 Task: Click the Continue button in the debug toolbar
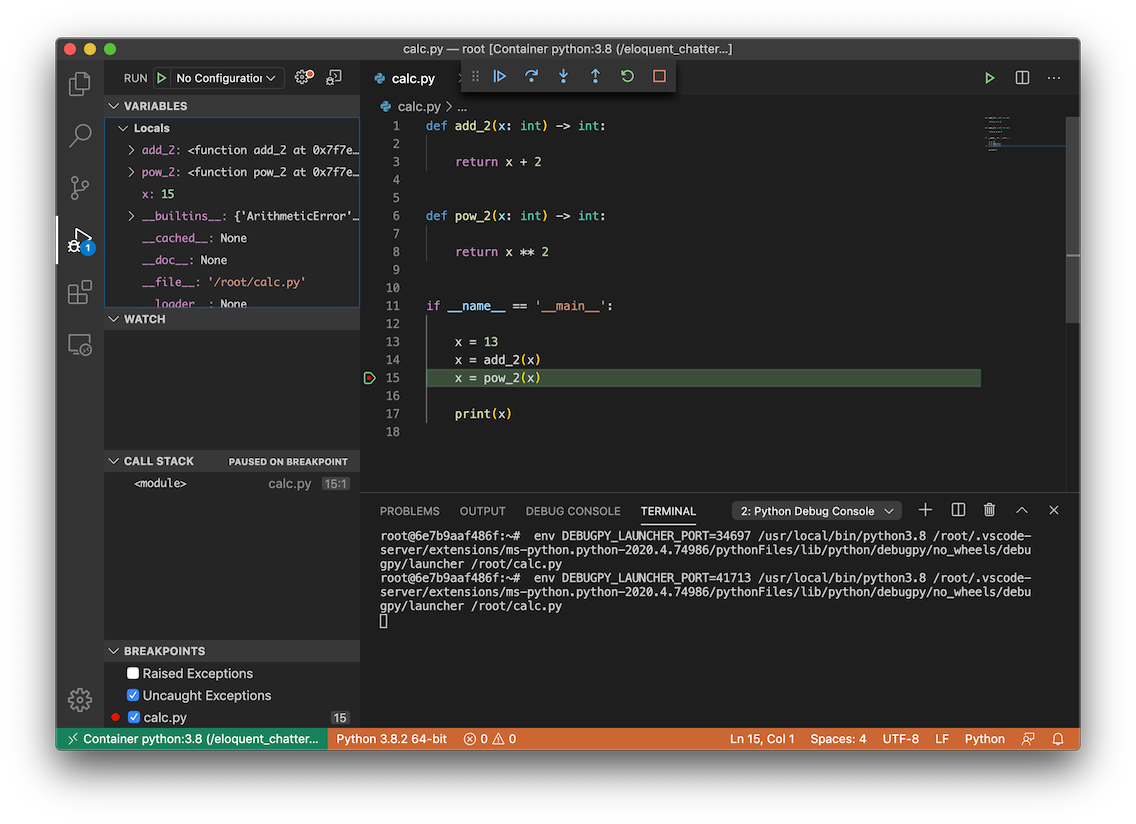tap(499, 76)
